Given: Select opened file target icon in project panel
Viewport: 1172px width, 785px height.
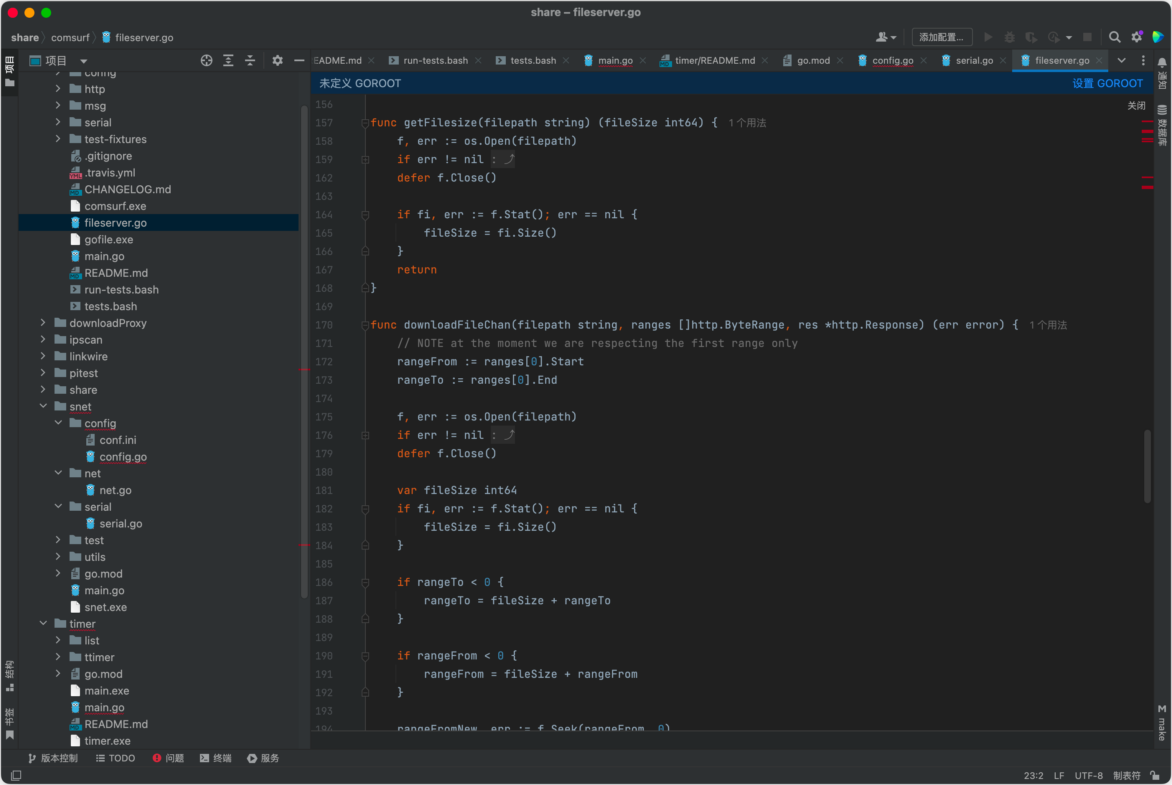Looking at the screenshot, I should pyautogui.click(x=206, y=61).
